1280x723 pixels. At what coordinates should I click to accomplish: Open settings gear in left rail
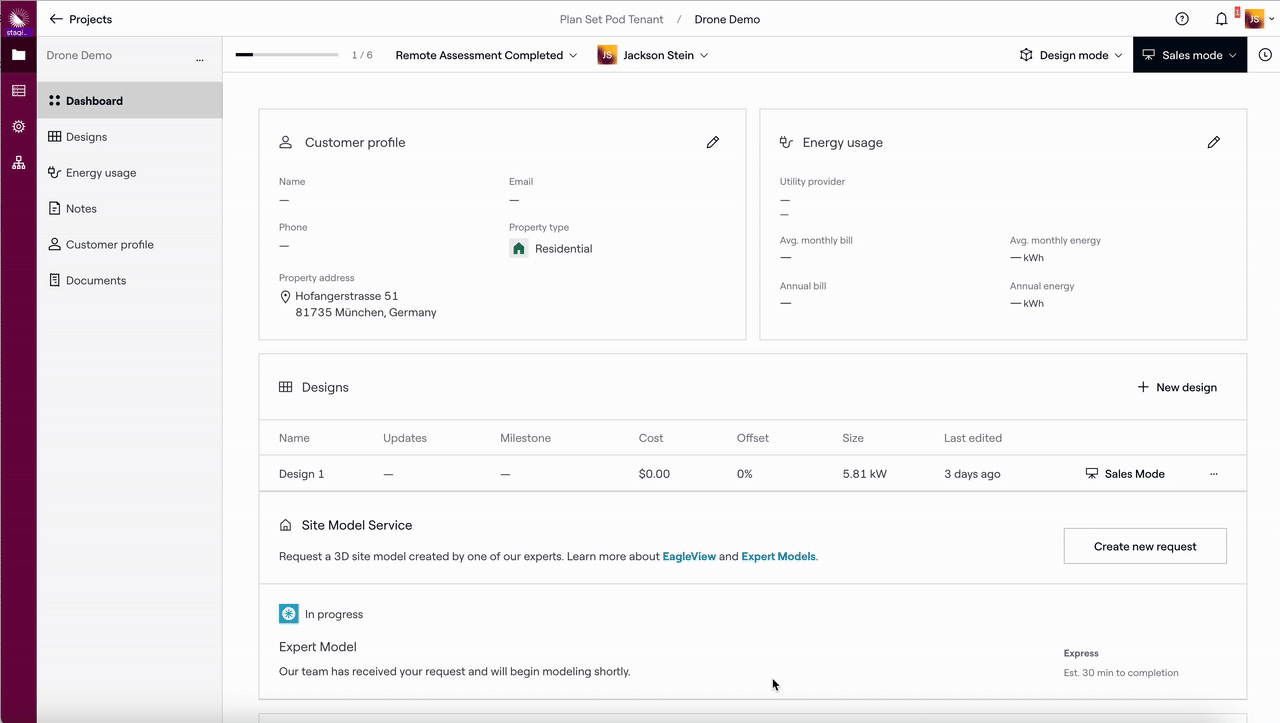pyautogui.click(x=18, y=127)
